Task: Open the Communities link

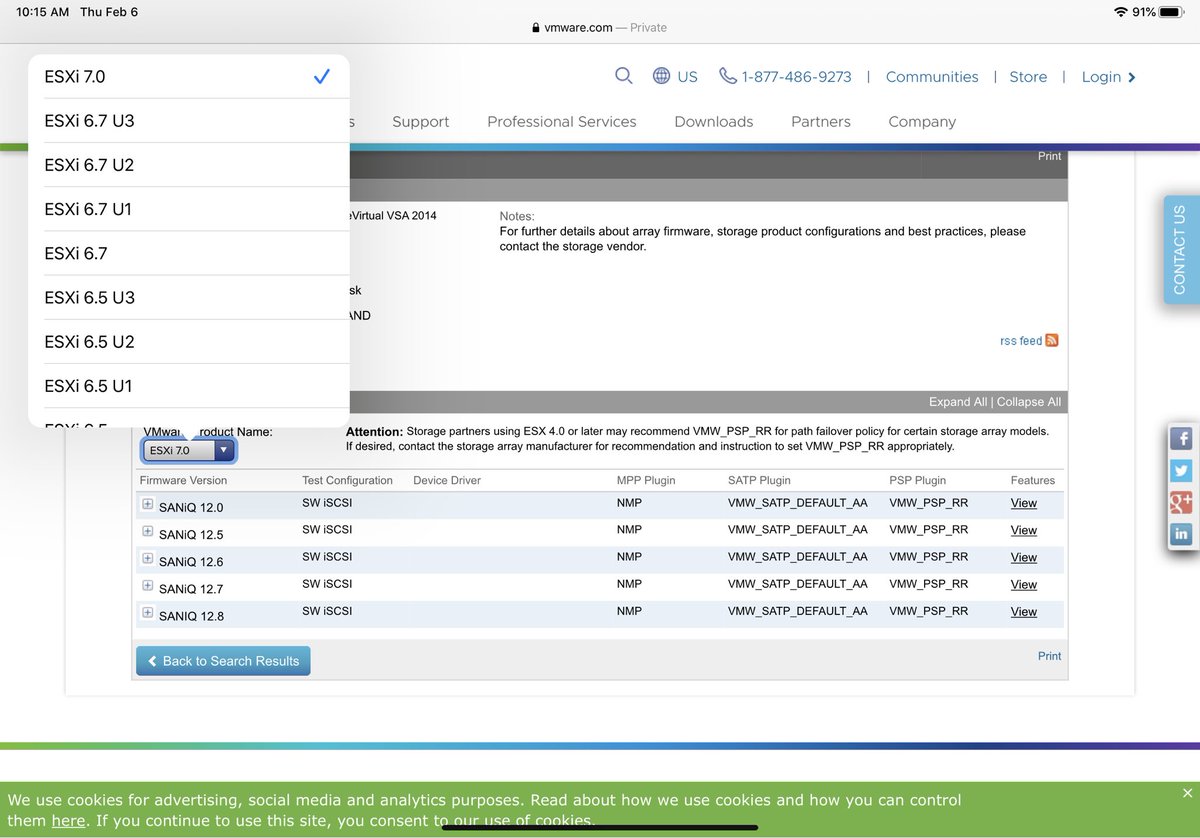Action: pyautogui.click(x=932, y=77)
